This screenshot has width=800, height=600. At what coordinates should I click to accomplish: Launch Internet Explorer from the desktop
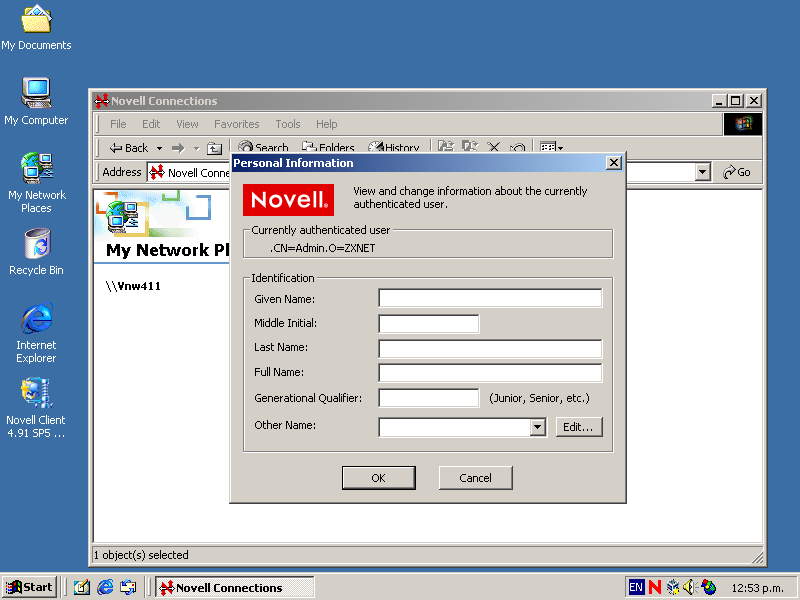pyautogui.click(x=36, y=333)
